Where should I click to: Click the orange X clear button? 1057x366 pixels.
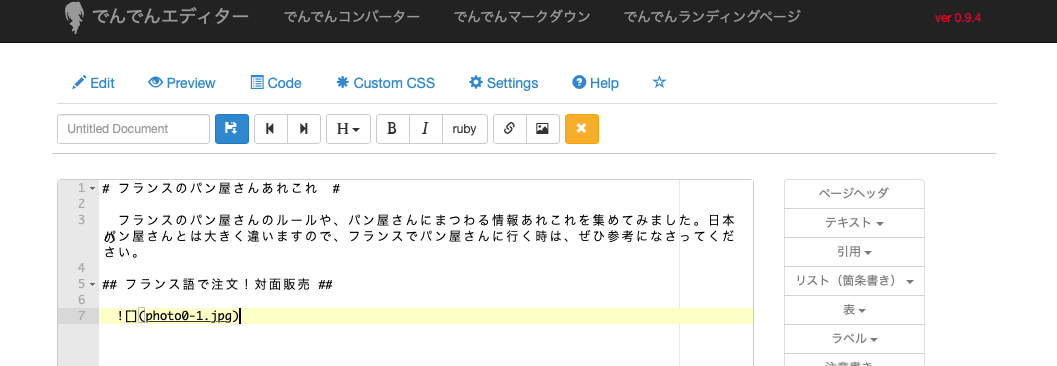coord(582,129)
